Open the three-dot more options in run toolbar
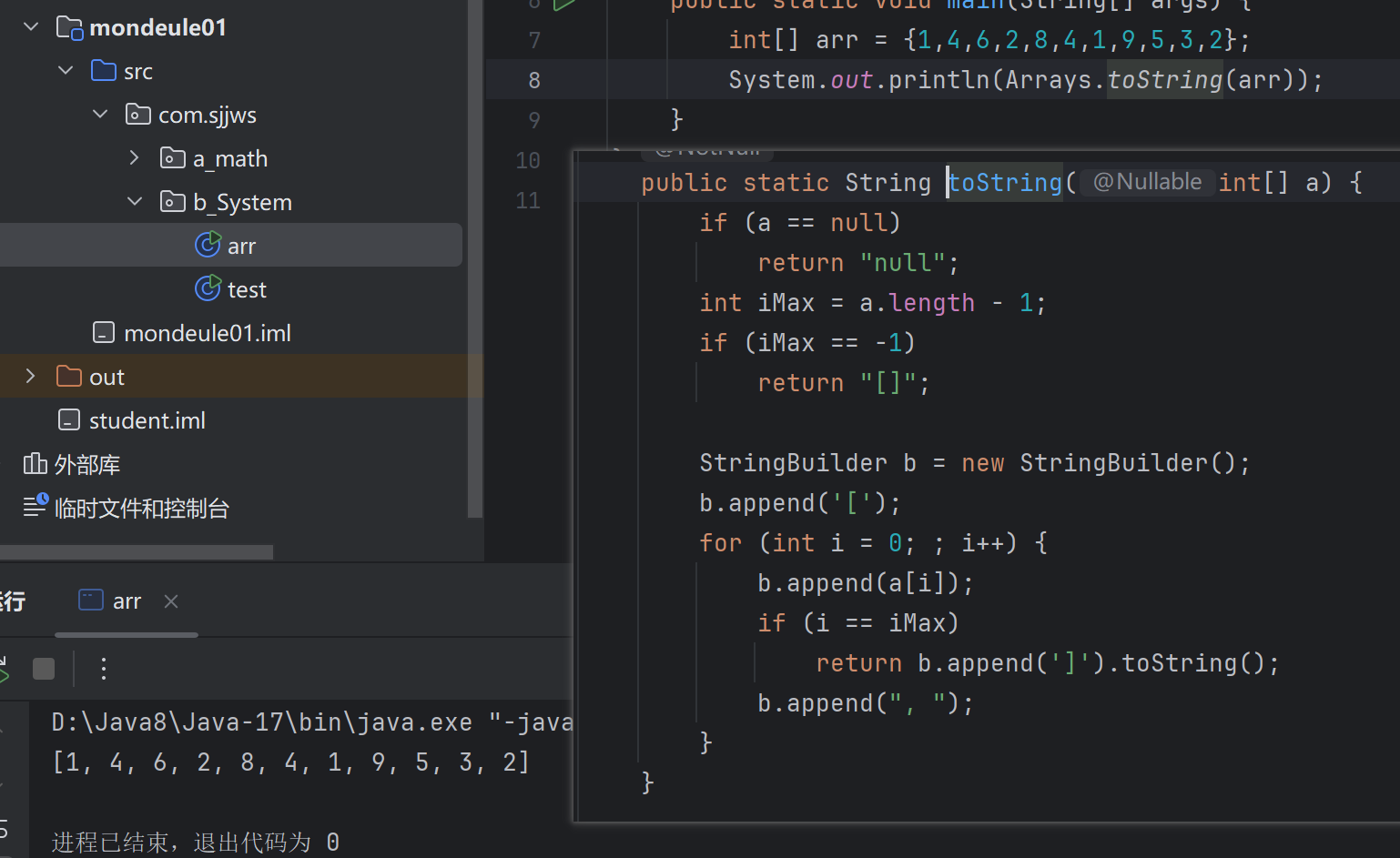 [x=104, y=669]
